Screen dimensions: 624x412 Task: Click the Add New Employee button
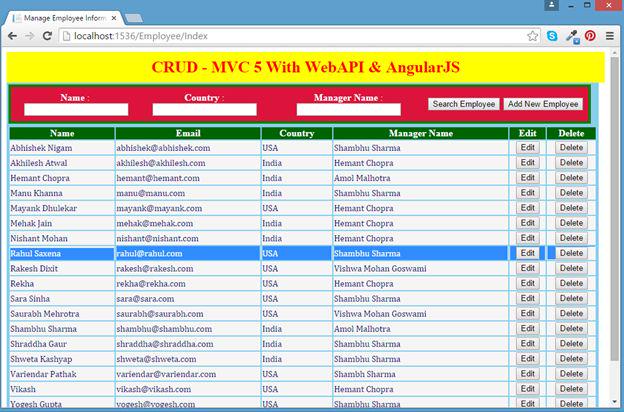pyautogui.click(x=543, y=104)
